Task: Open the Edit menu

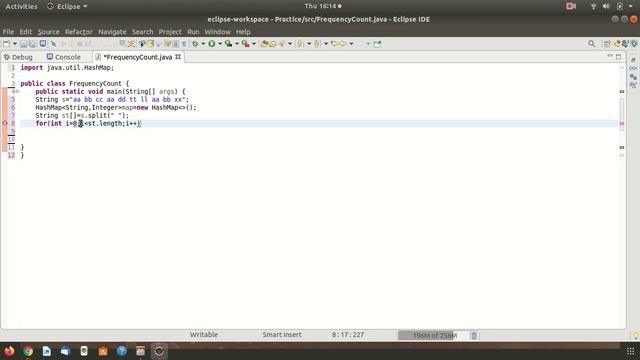Action: 25,32
